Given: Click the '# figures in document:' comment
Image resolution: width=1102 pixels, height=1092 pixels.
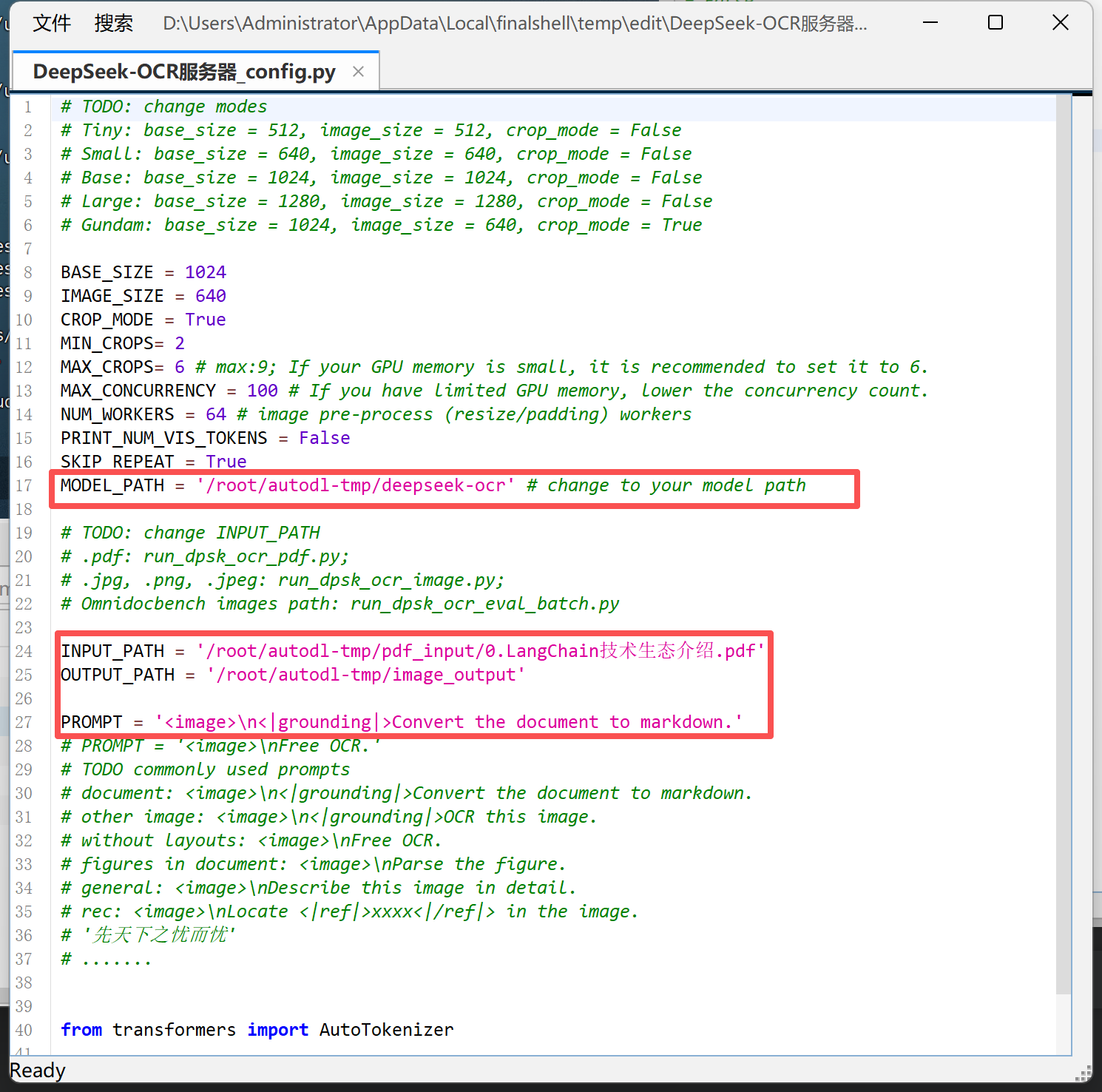Looking at the screenshot, I should [x=314, y=864].
